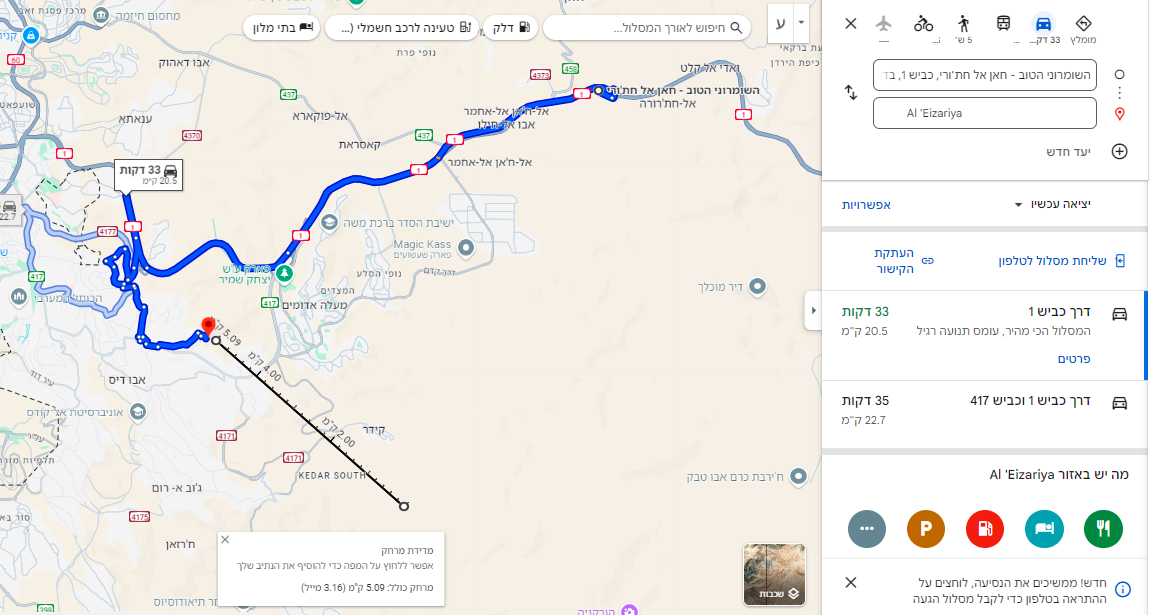
Task: Swap origin and destination arrows
Action: pyautogui.click(x=851, y=93)
